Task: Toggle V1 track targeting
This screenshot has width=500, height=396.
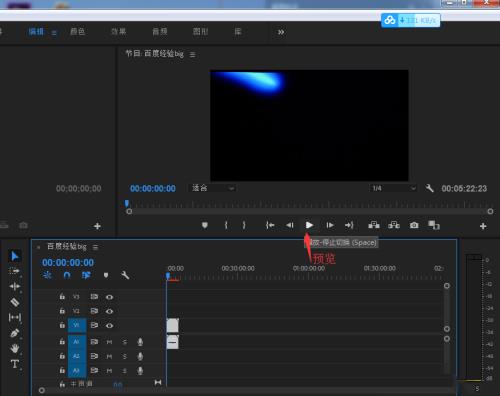Action: (x=77, y=325)
